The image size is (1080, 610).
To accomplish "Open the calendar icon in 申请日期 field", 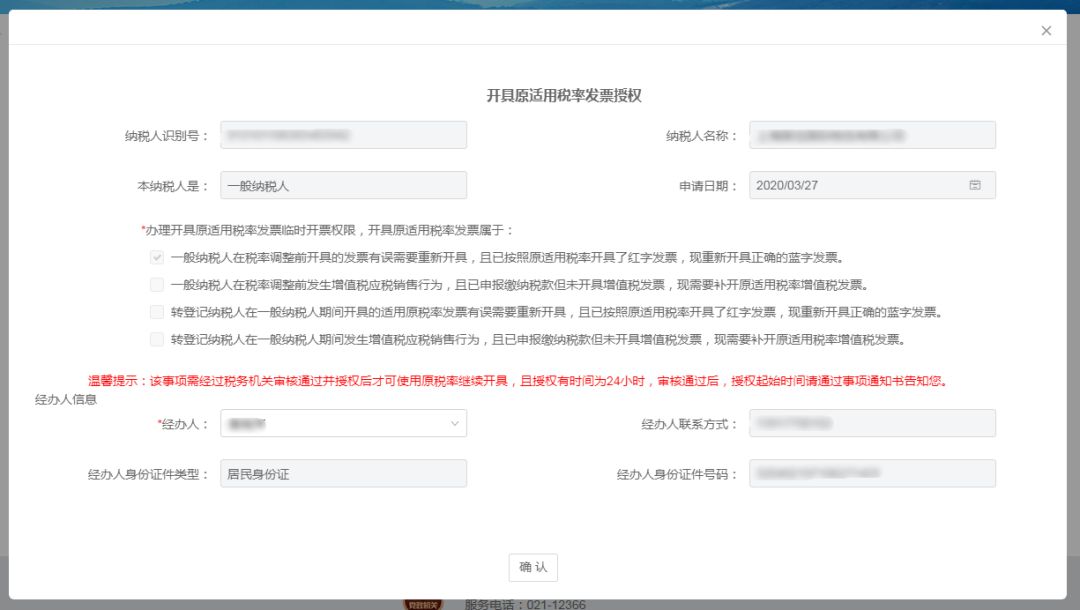I will pyautogui.click(x=975, y=185).
